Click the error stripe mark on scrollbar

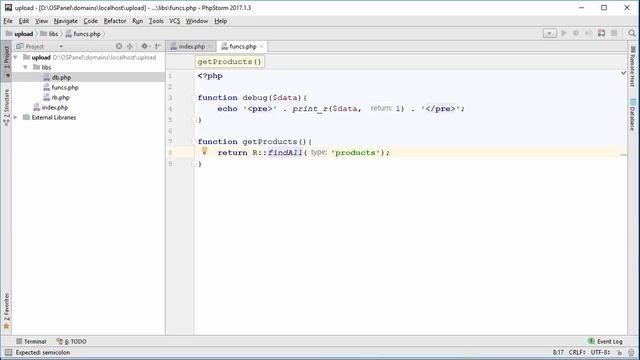pos(624,155)
